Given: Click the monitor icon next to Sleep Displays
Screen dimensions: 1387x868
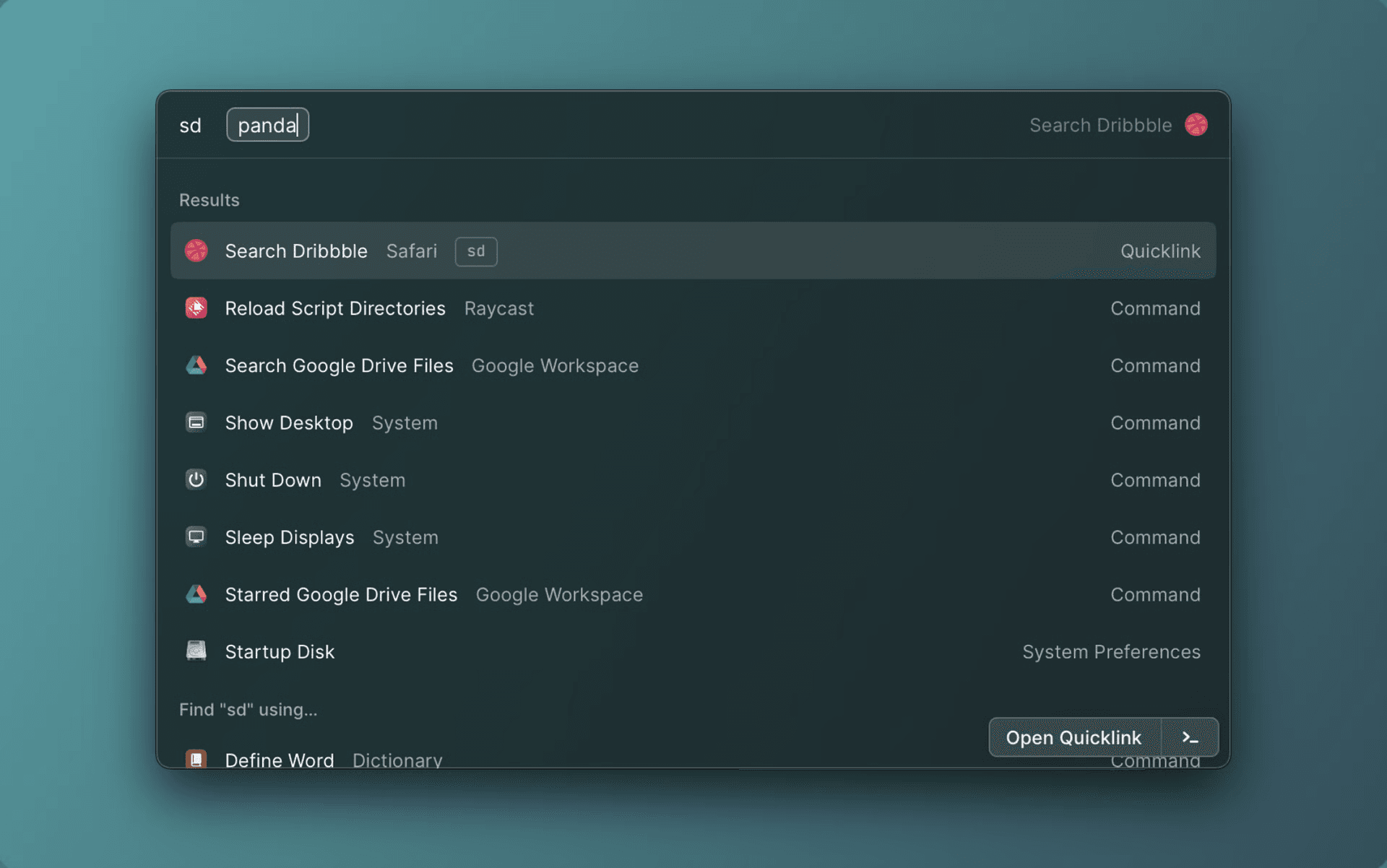Looking at the screenshot, I should (x=196, y=537).
